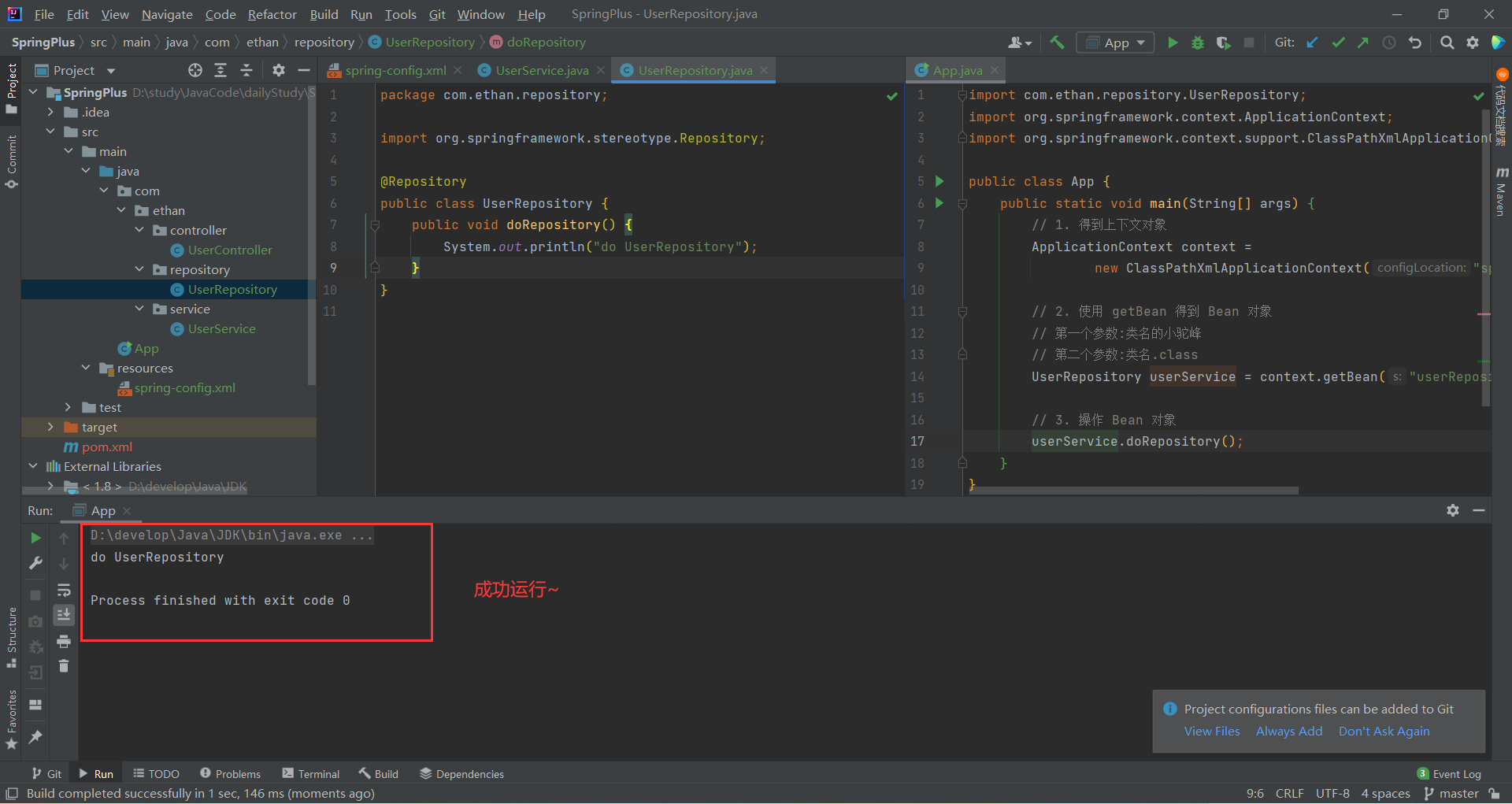The height and width of the screenshot is (804, 1512).
Task: Toggle scroll to end in Run console
Action: pos(64,614)
